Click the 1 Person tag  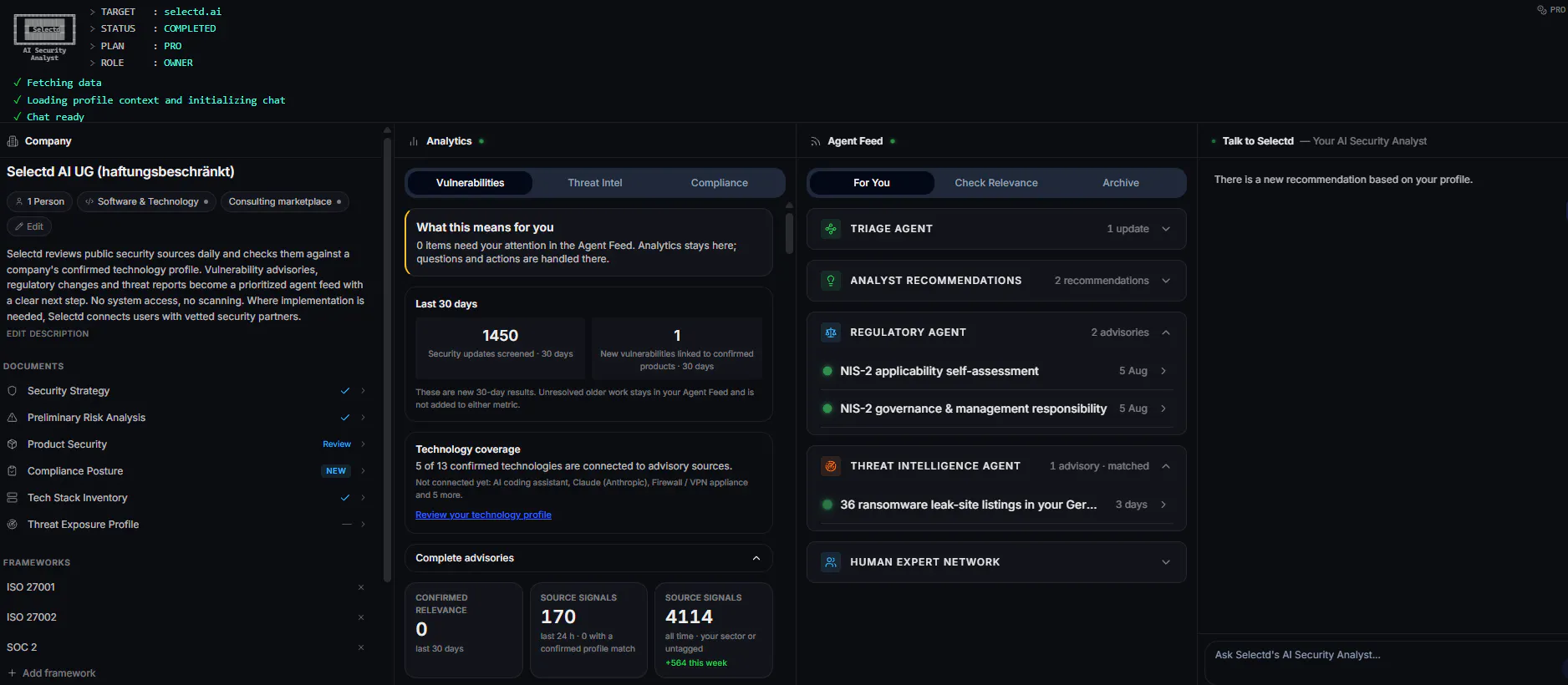(39, 201)
